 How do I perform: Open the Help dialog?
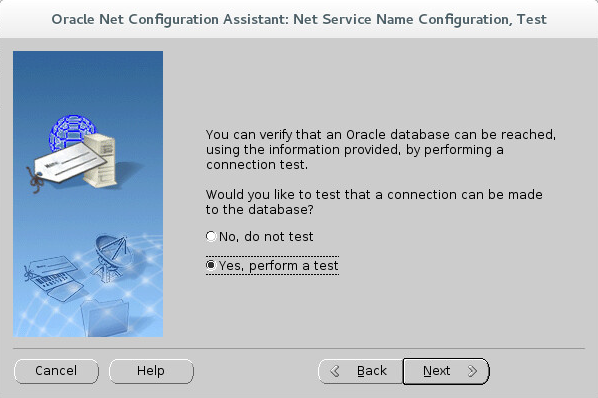pyautogui.click(x=151, y=371)
